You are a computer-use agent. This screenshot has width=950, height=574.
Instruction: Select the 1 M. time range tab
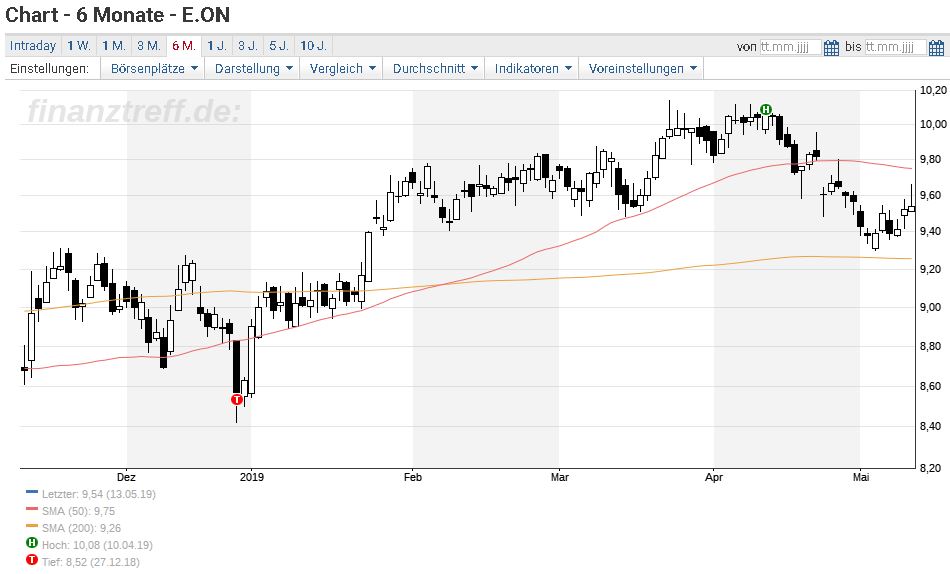click(113, 46)
